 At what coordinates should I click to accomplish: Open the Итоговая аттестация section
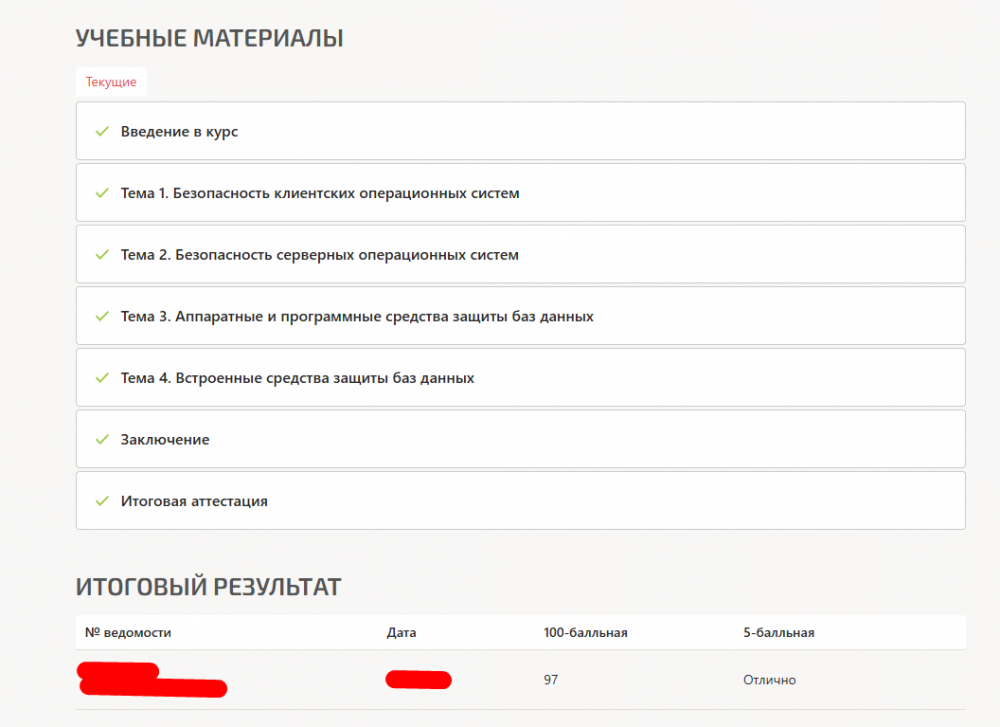click(194, 501)
